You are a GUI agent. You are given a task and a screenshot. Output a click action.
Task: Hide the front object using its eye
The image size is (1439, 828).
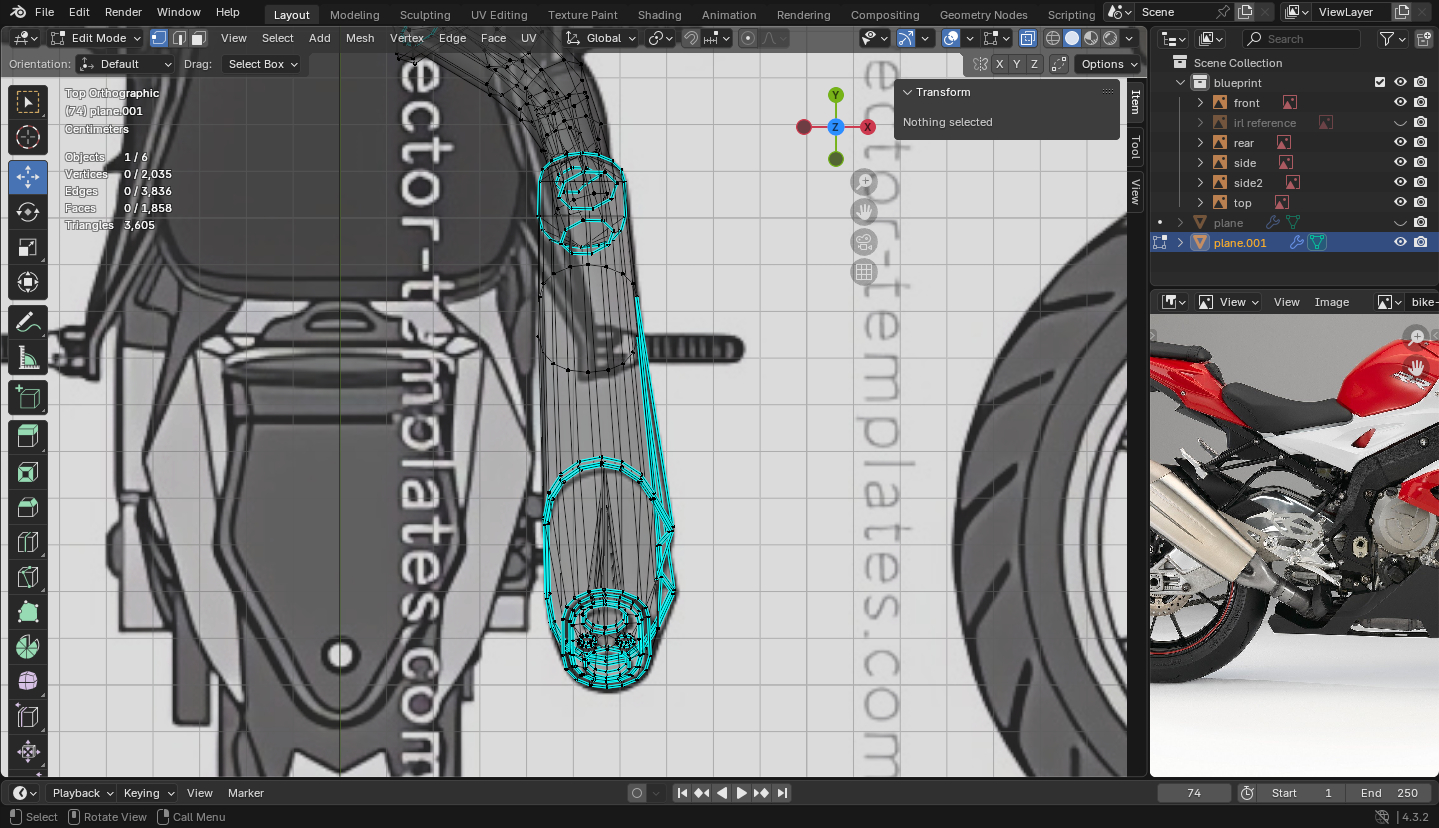coord(1400,103)
